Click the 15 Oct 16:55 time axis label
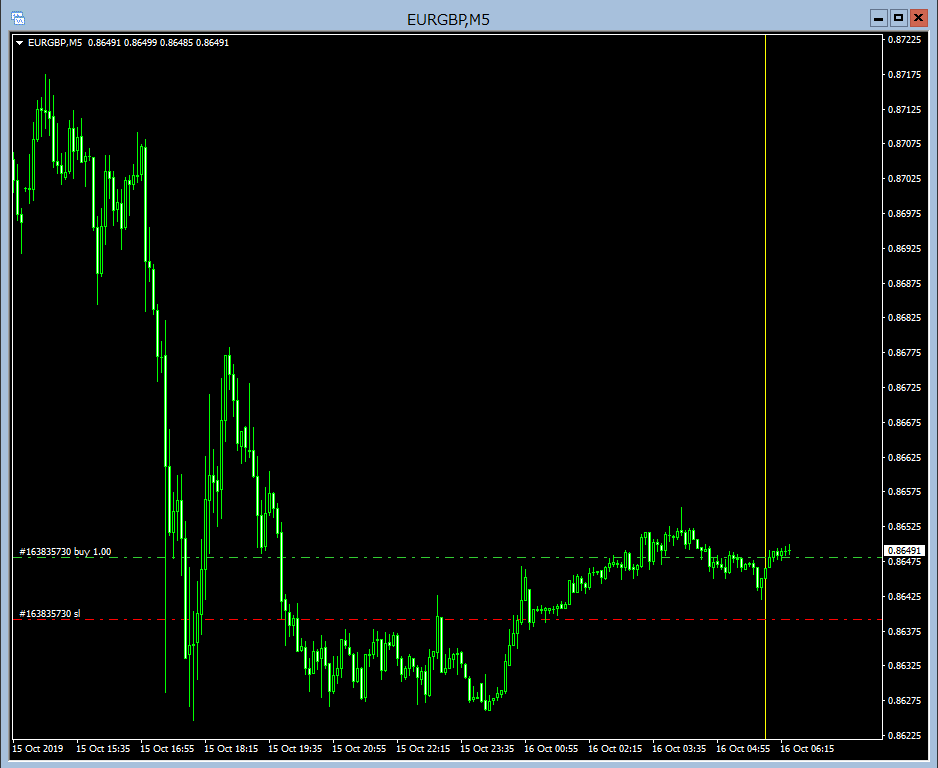Screen dimensions: 938x768 pyautogui.click(x=167, y=749)
